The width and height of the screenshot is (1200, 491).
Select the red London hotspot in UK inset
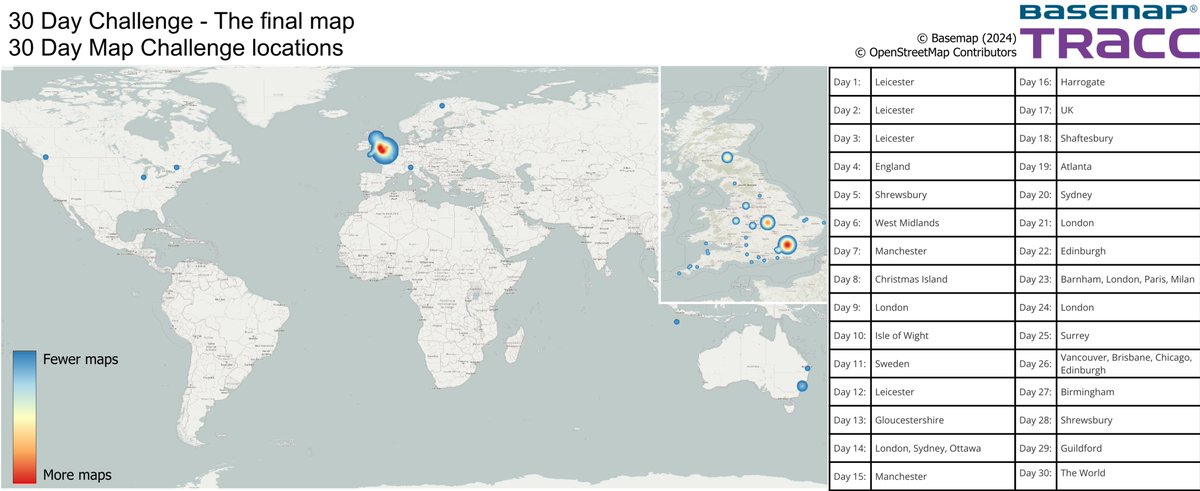click(x=787, y=244)
